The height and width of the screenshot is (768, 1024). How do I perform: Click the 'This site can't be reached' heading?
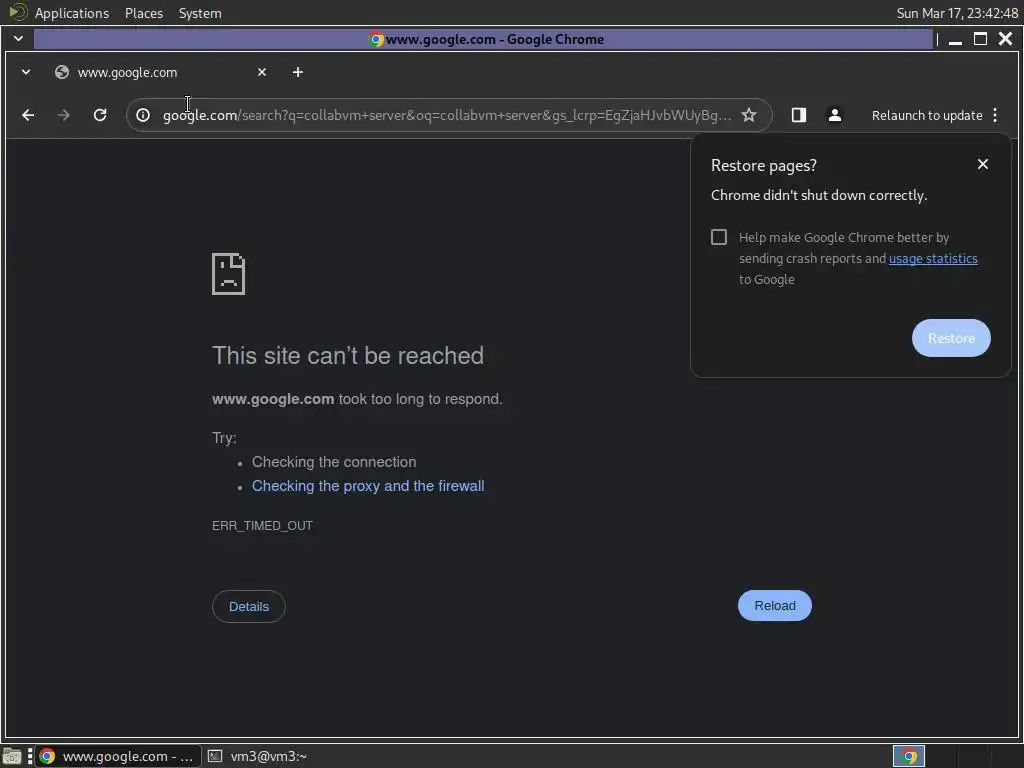(x=348, y=356)
